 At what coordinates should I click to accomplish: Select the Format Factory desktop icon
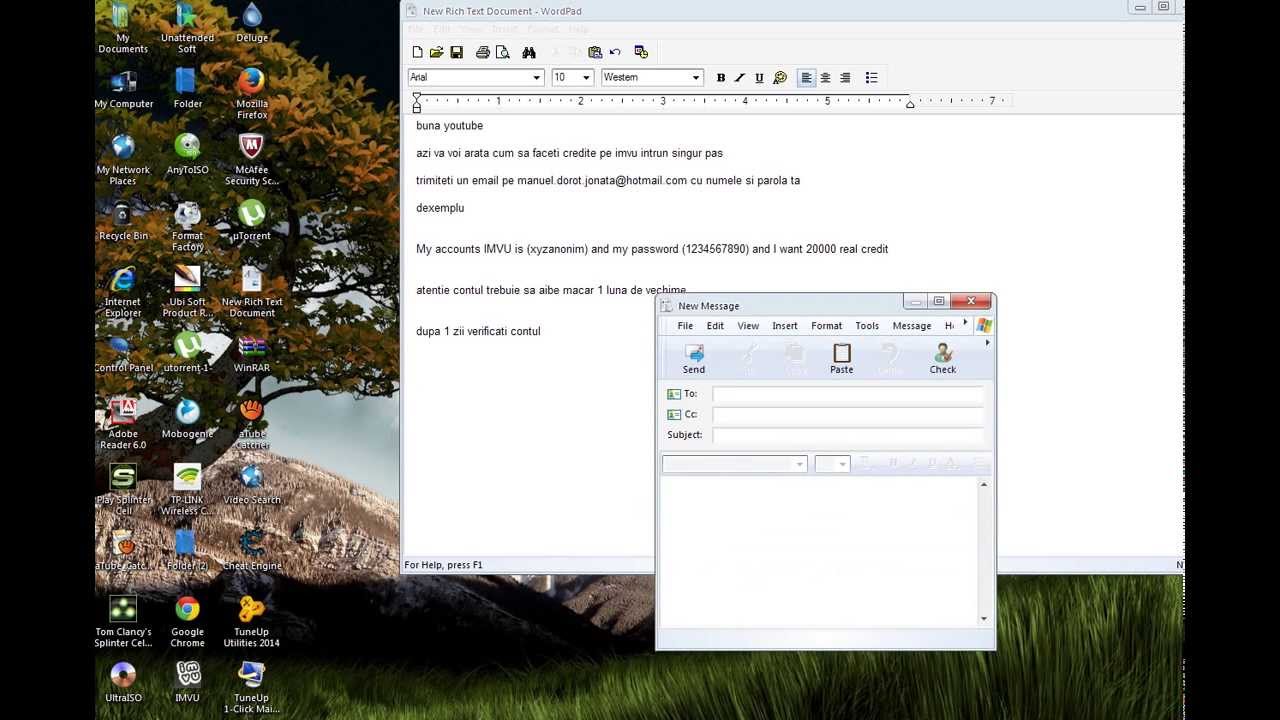[x=187, y=226]
